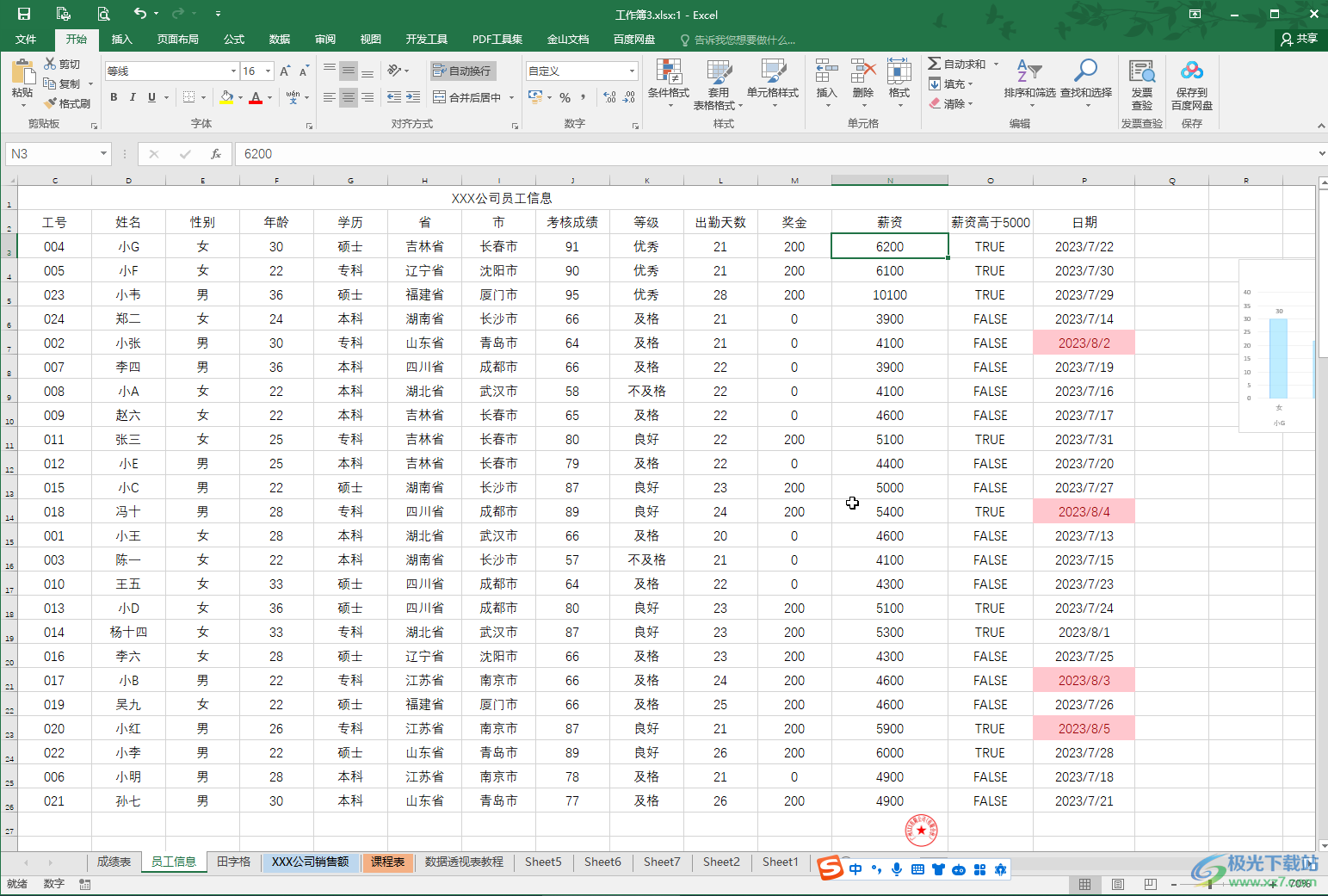Open the 成绩表 sheet tab
Image resolution: width=1328 pixels, height=896 pixels.
point(114,862)
